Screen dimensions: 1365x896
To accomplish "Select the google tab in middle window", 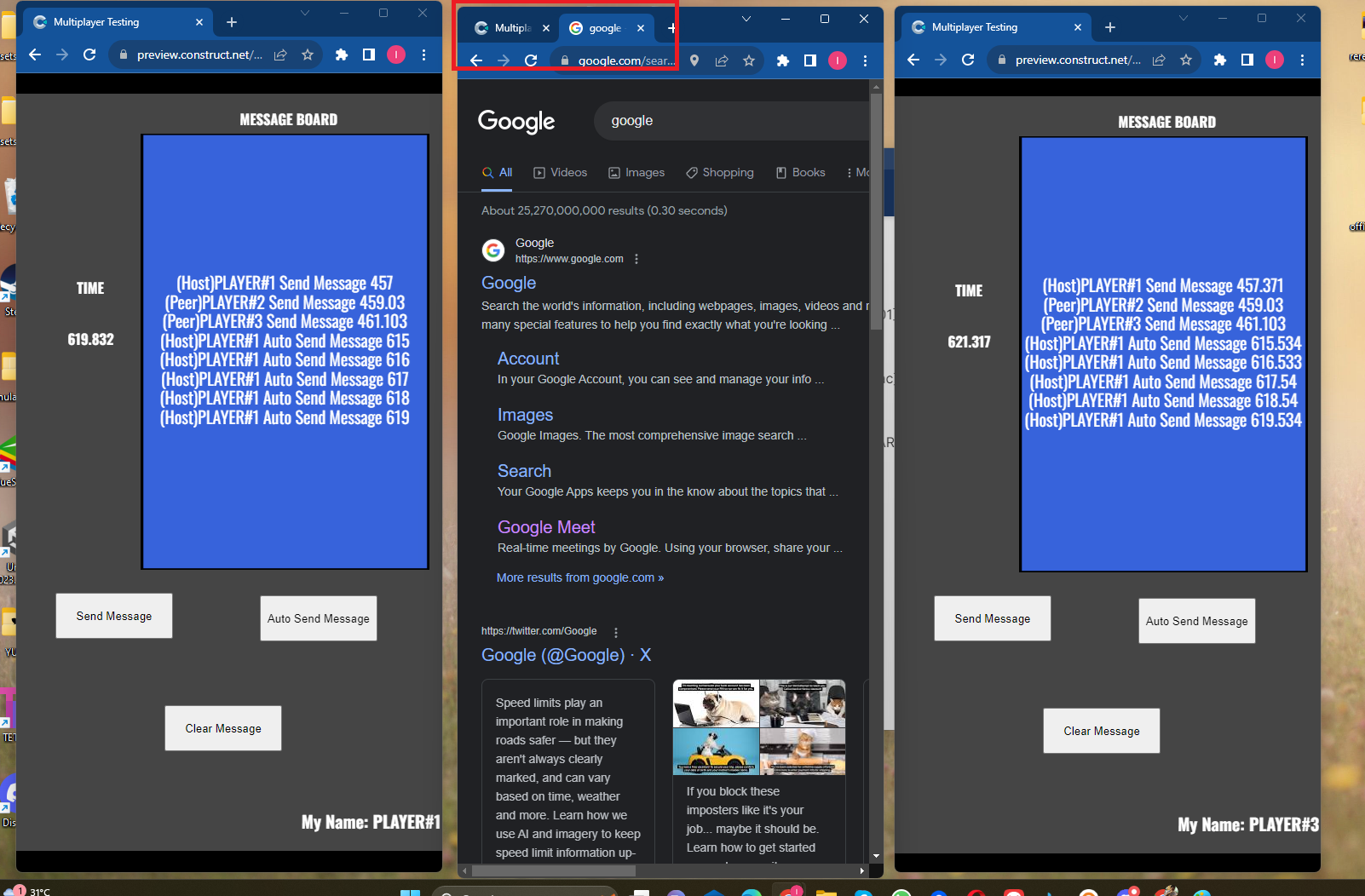I will (607, 28).
